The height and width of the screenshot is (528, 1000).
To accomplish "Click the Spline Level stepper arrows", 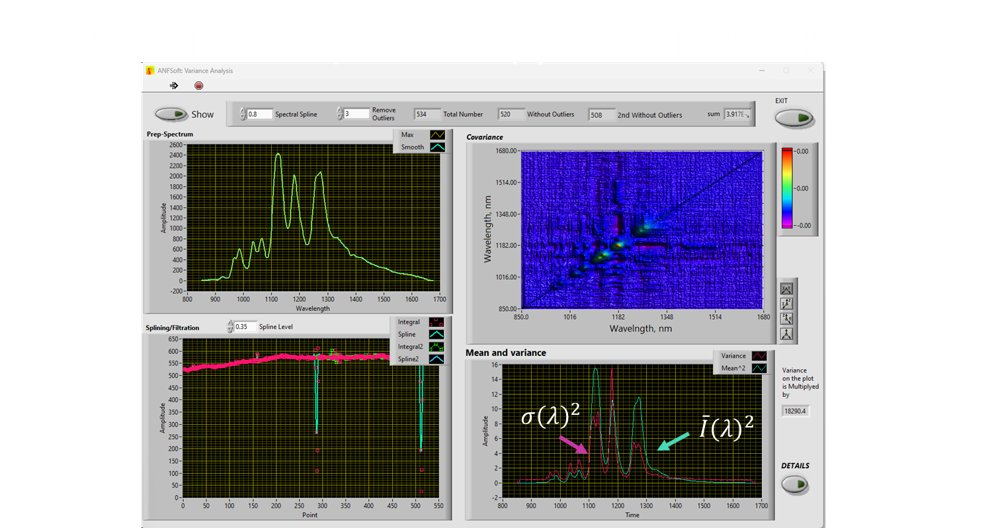I will coord(230,326).
